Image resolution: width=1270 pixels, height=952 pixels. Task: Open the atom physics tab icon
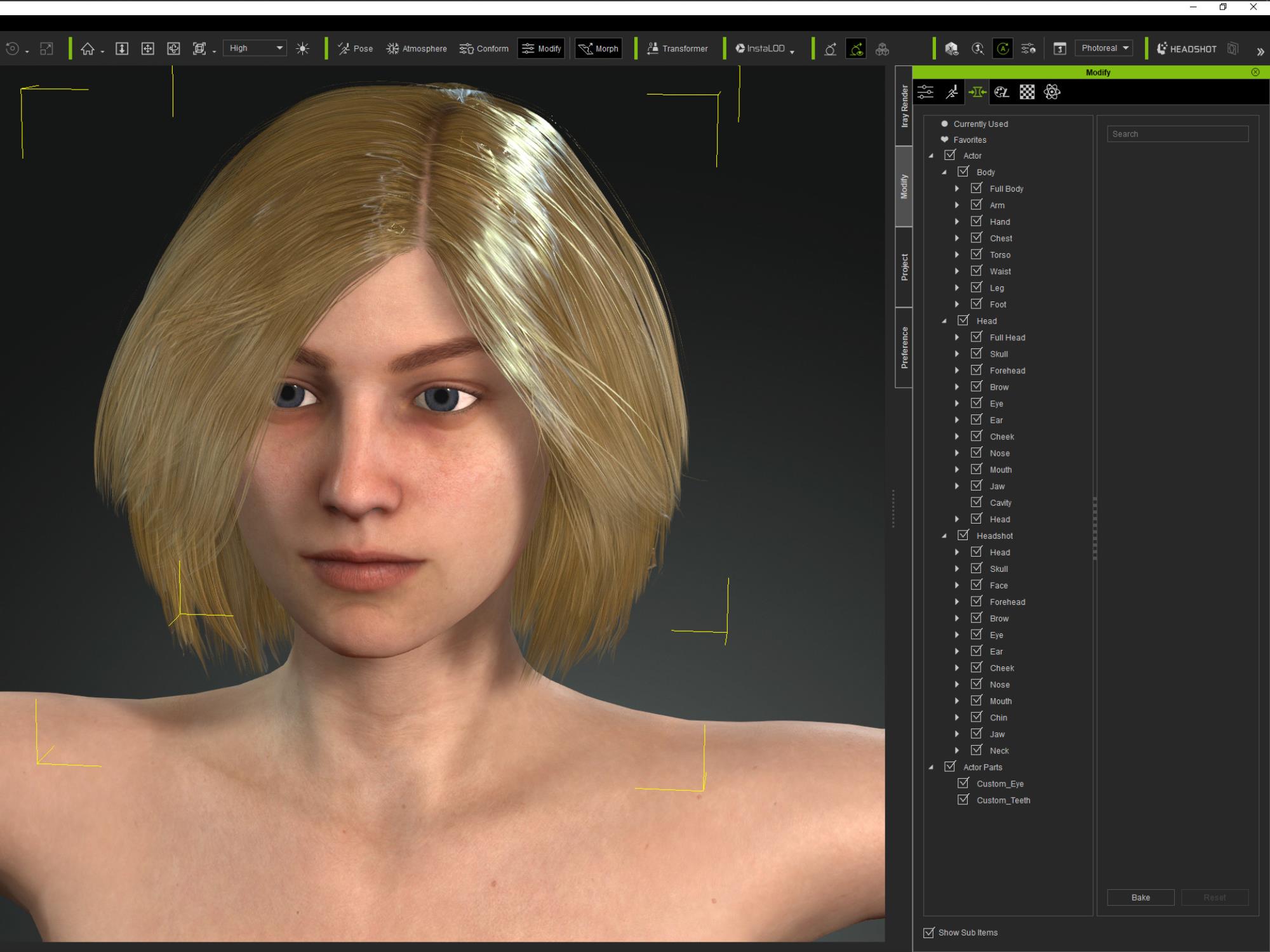click(x=1052, y=92)
